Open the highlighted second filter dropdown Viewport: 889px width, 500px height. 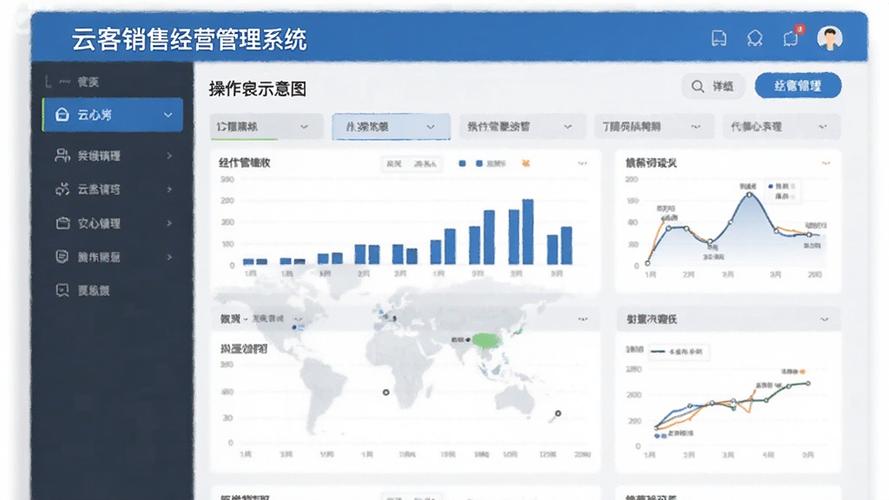[391, 126]
